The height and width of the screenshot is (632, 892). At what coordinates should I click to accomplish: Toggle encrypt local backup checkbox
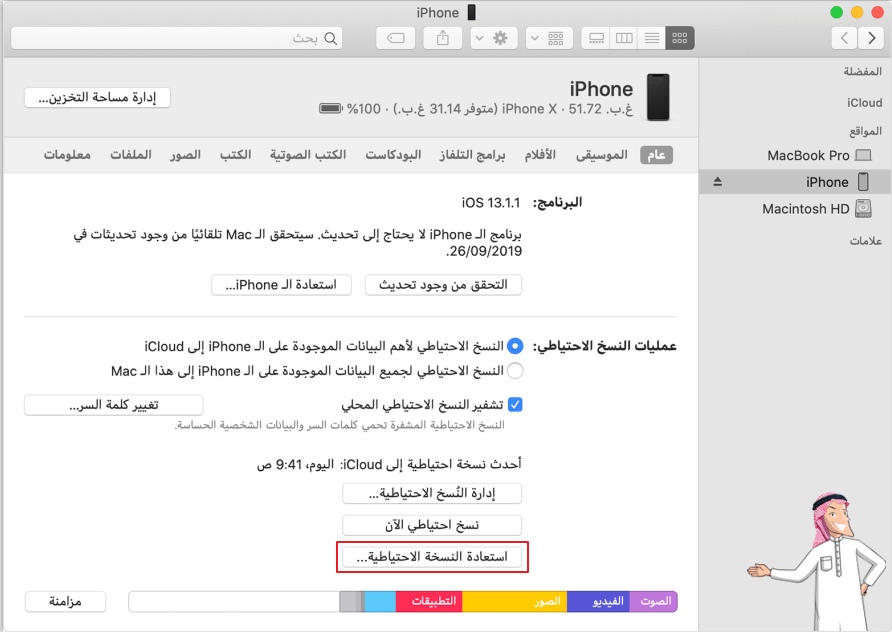pos(515,404)
